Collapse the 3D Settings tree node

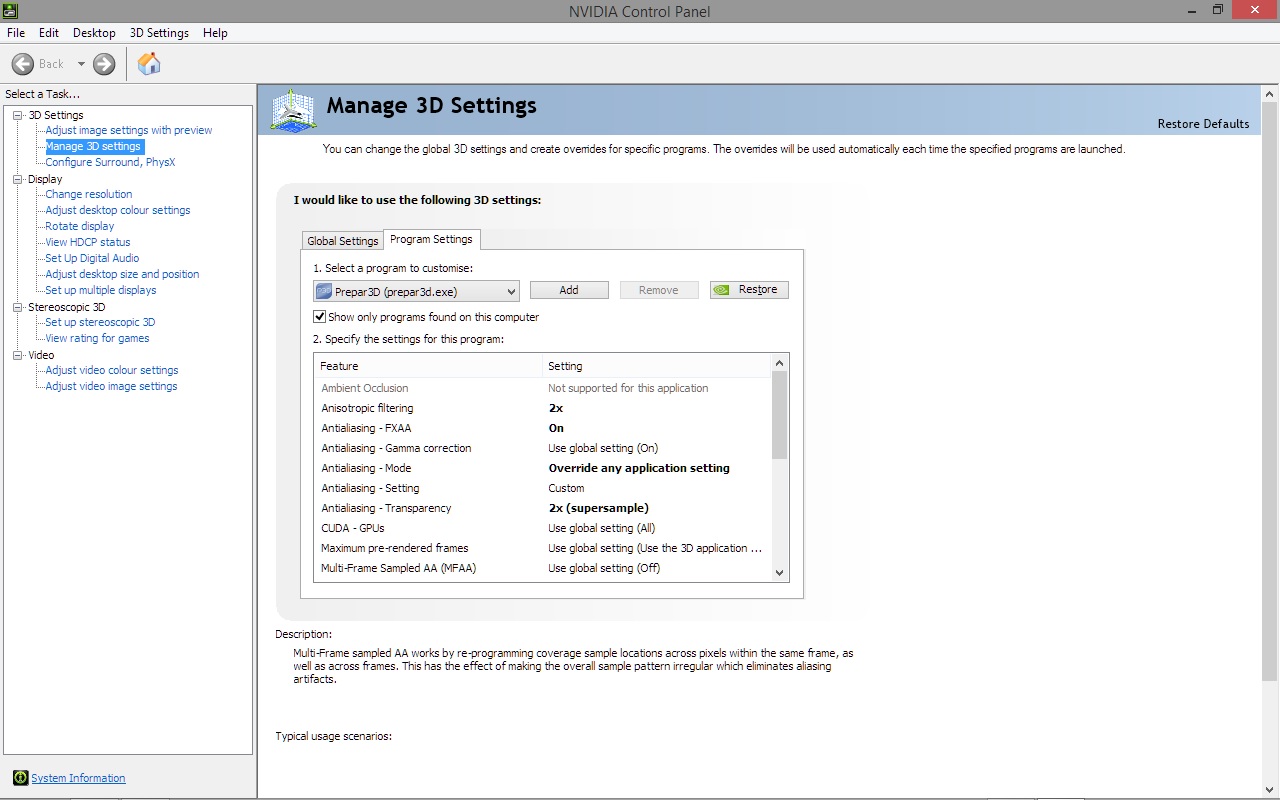[x=17, y=115]
